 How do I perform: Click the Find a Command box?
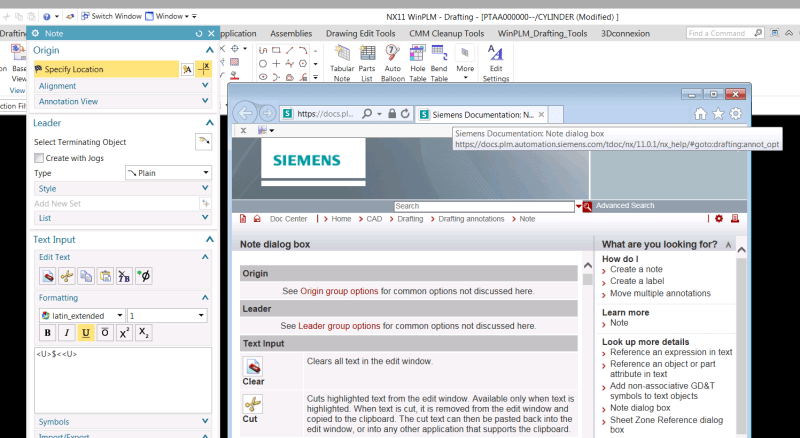(724, 33)
